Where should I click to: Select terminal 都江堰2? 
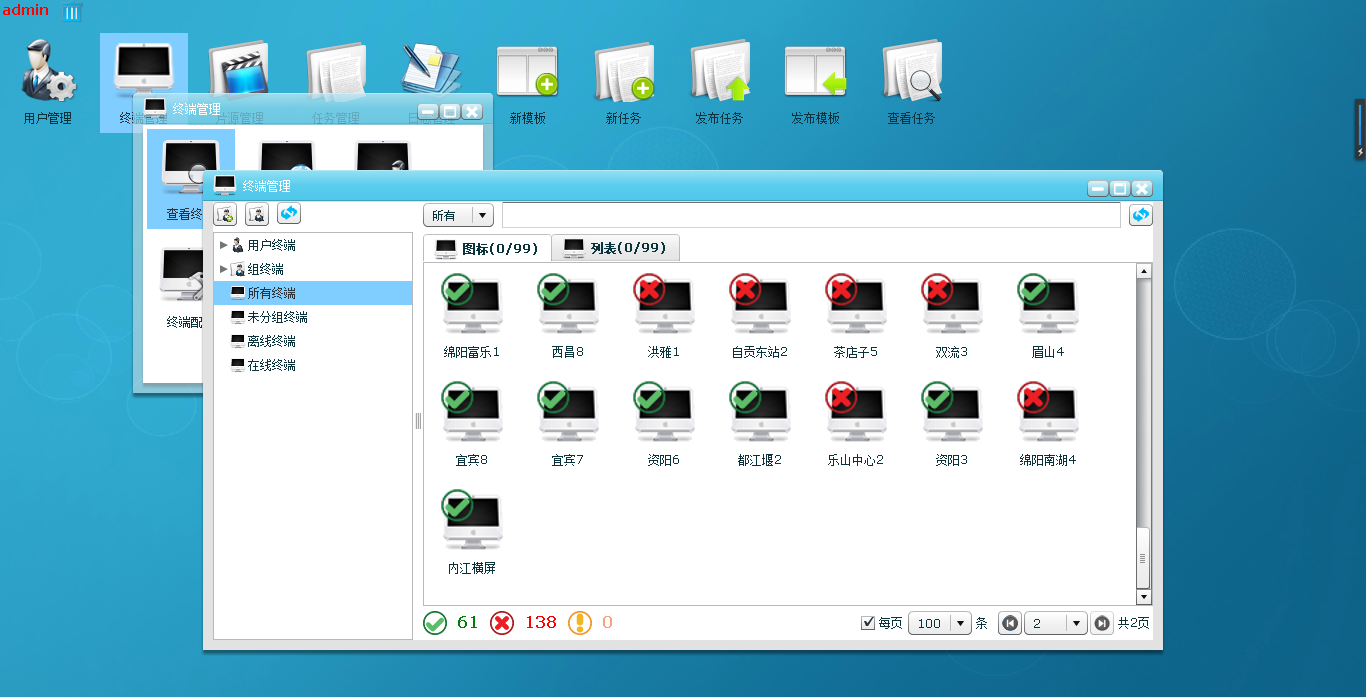tap(760, 424)
